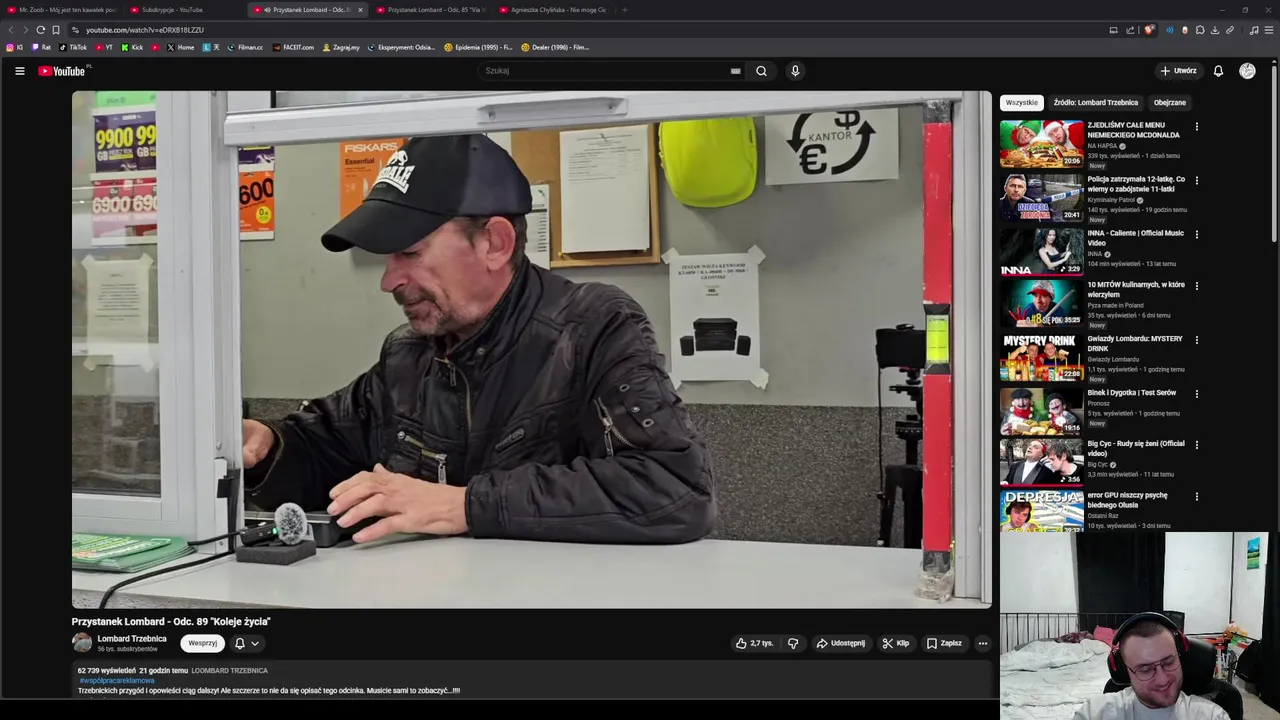Open the FACEIT.com bookmark

293,47
